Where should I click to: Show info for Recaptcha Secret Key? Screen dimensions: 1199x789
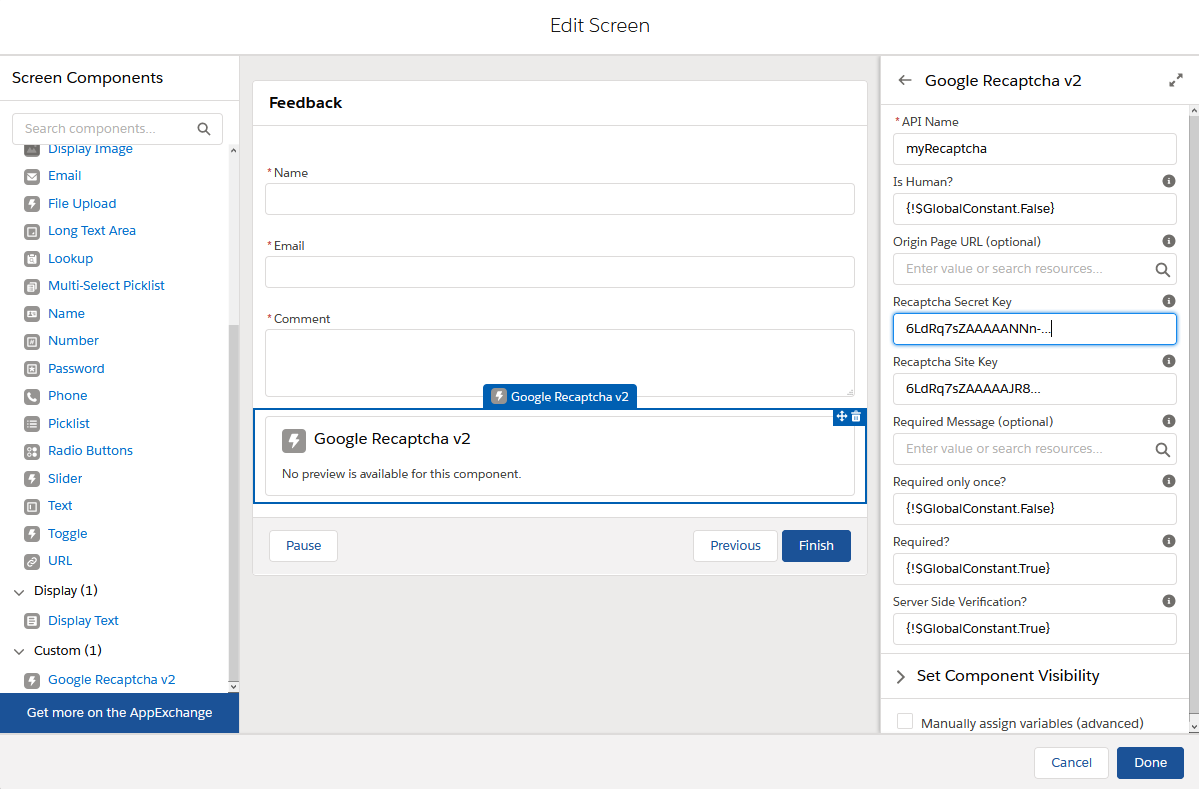1168,301
